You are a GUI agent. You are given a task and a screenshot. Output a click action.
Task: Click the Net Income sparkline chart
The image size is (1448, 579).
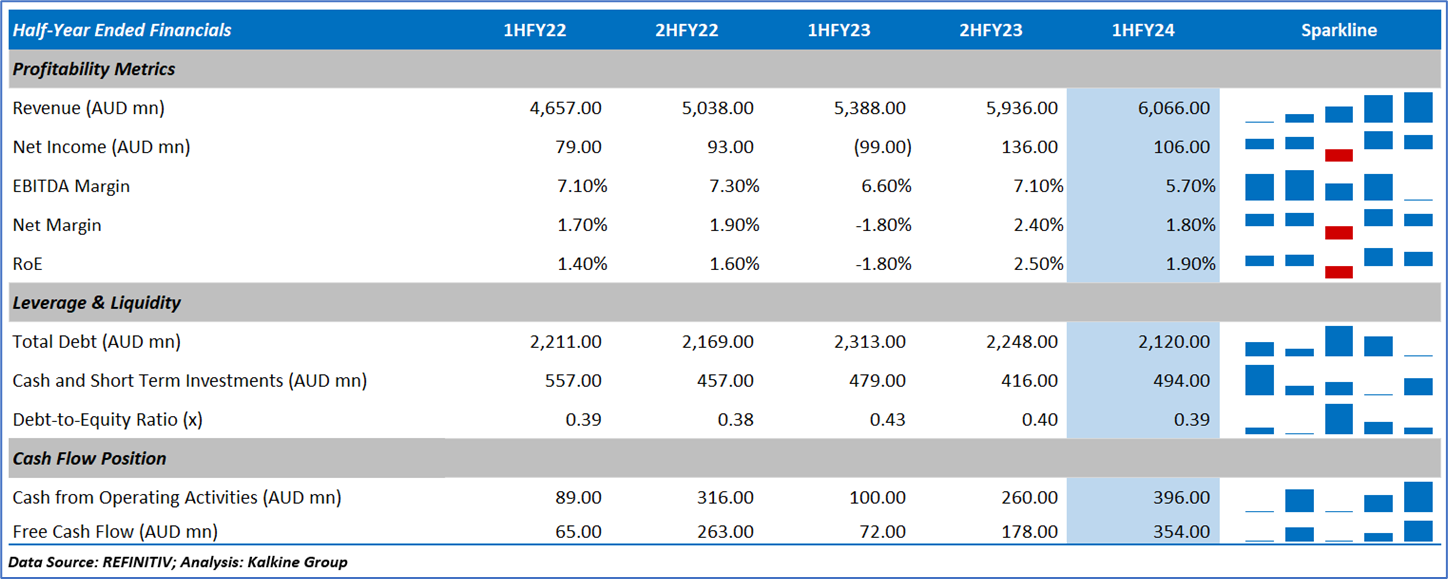pyautogui.click(x=1338, y=147)
